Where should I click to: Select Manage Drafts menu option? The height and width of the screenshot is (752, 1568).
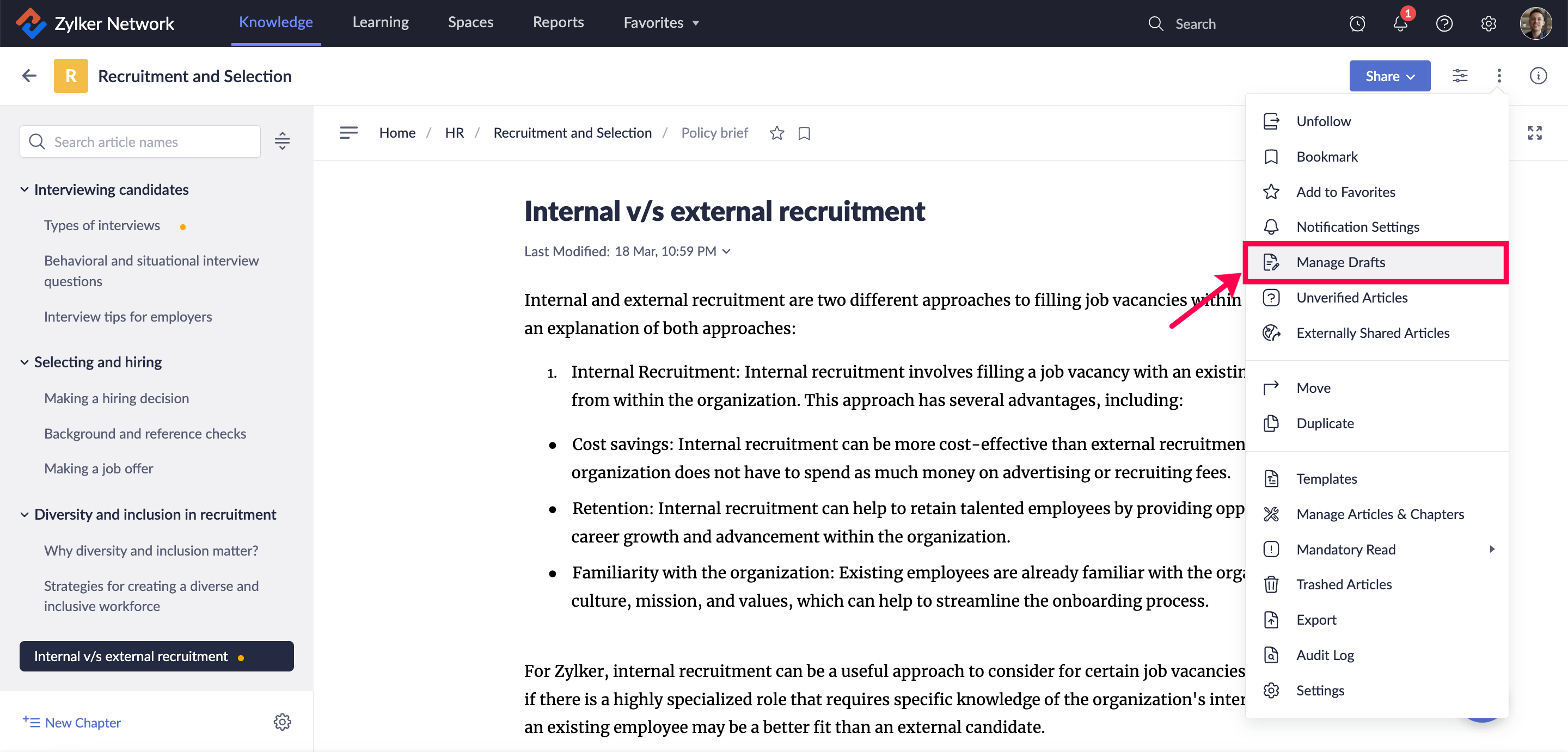click(1340, 262)
